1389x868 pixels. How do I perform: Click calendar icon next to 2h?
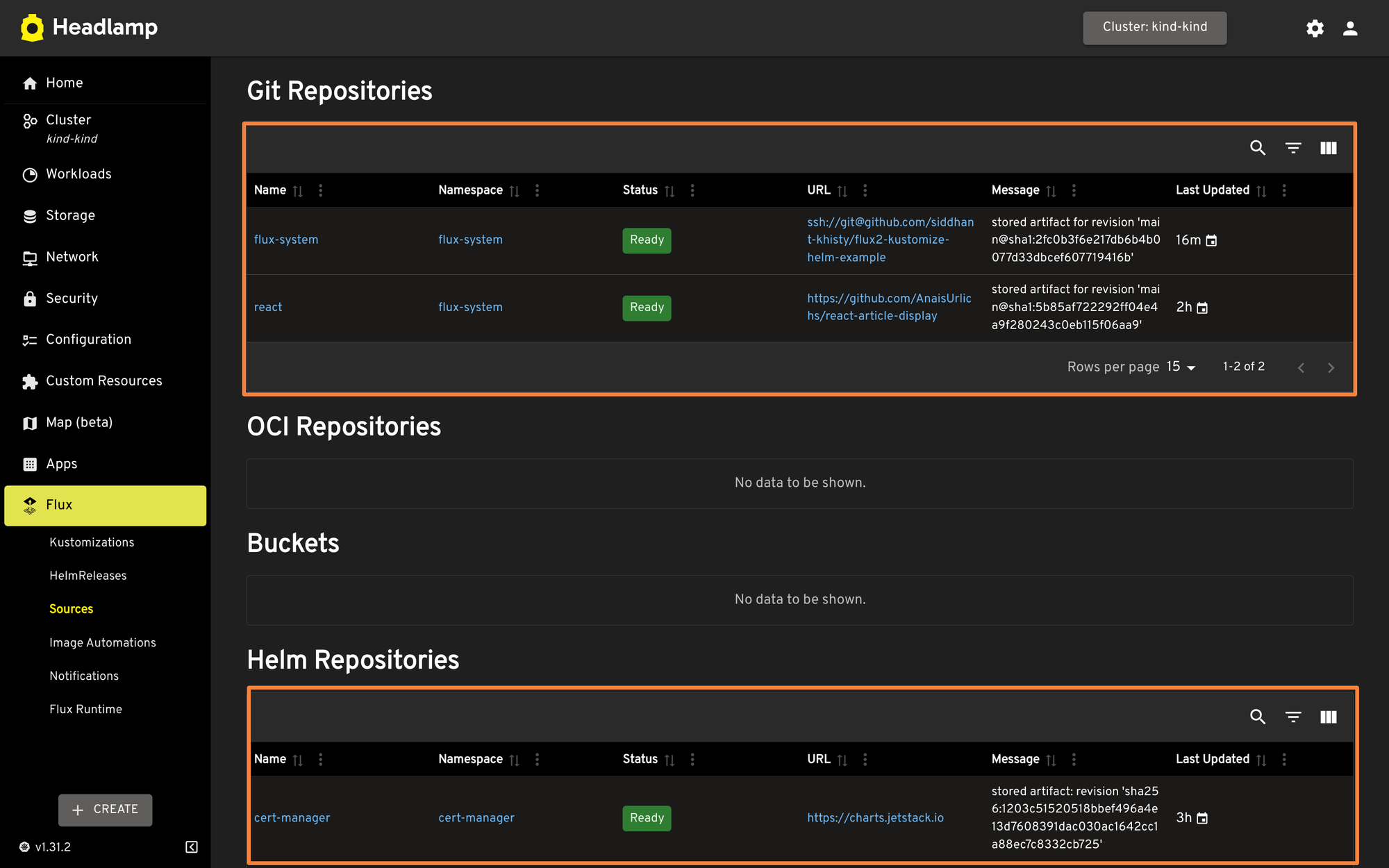(x=1202, y=308)
